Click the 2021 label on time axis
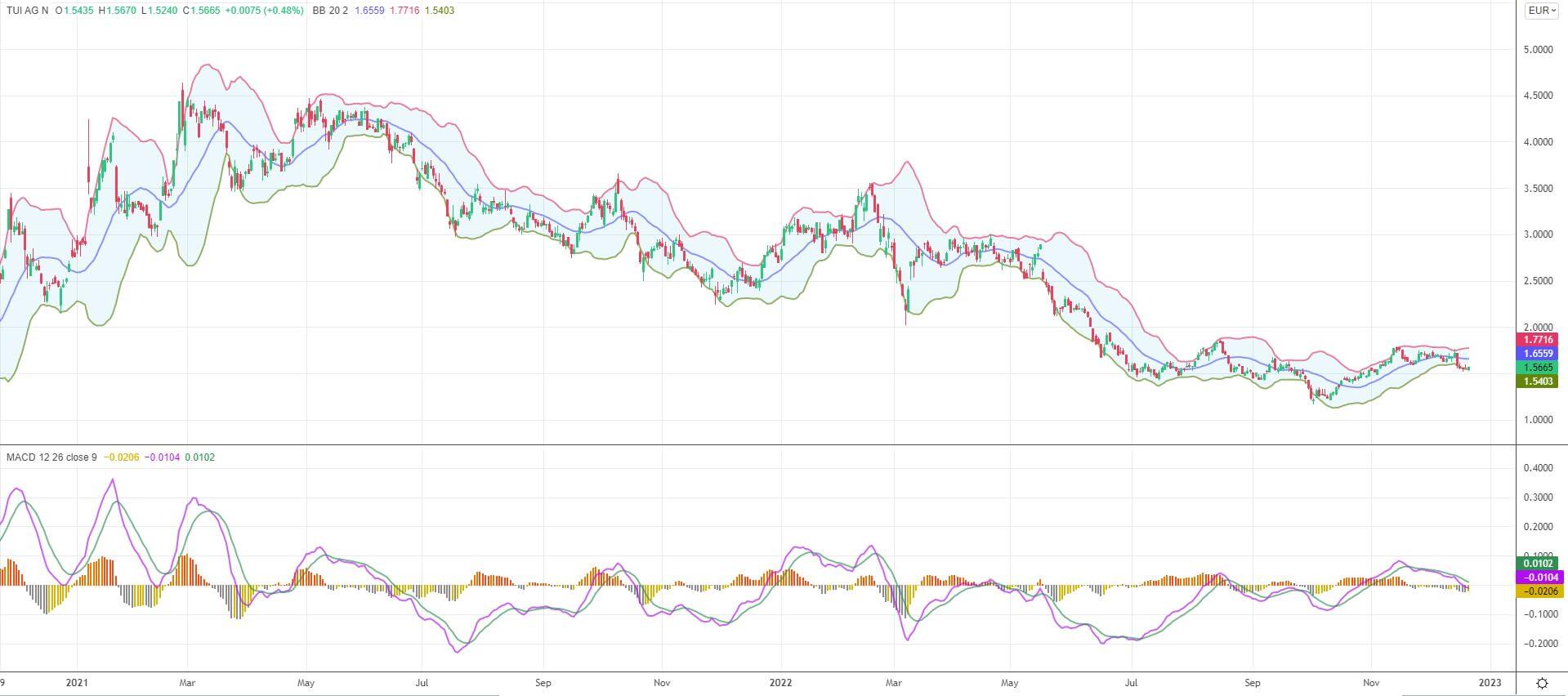Screen dimensions: 1568x696 (77, 682)
